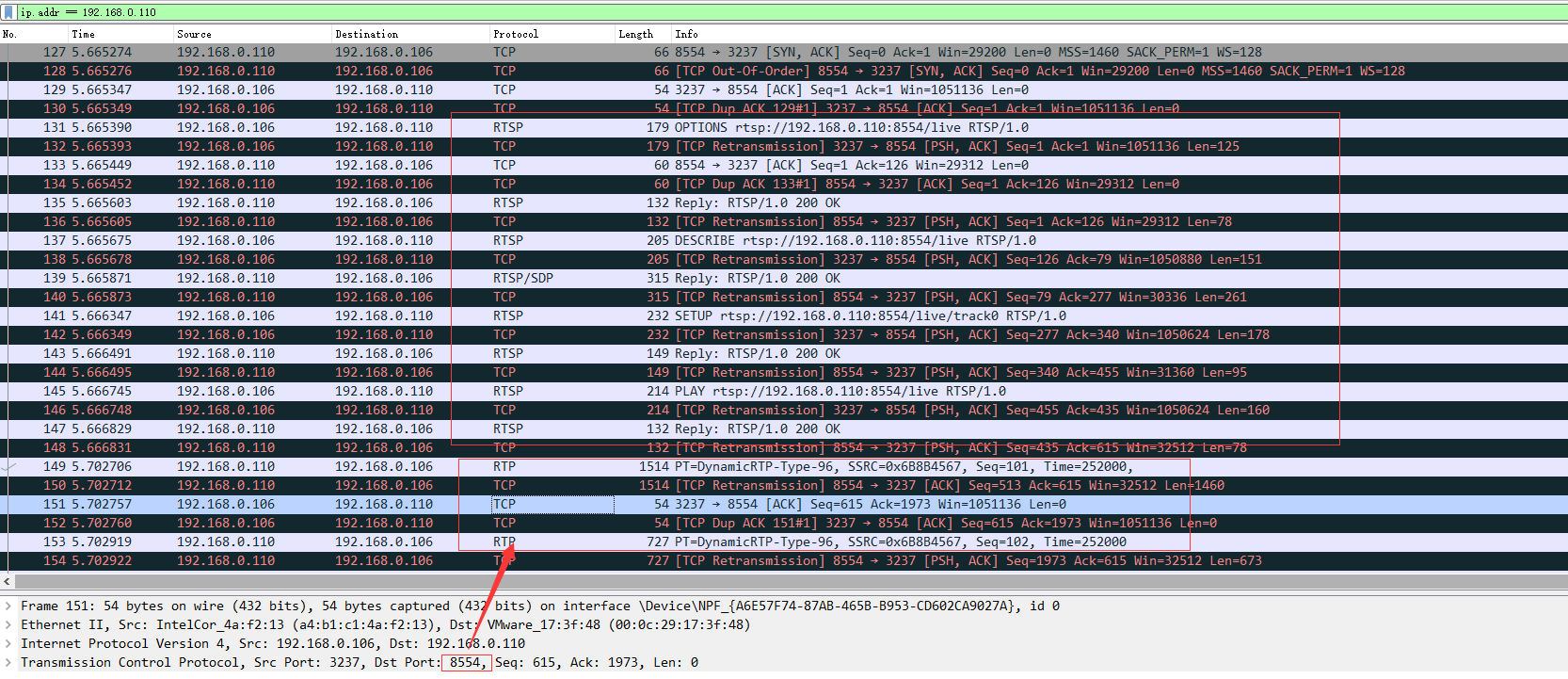Select packet 135 RTSP Reply 200 OK
The width and height of the screenshot is (1568, 679).
coord(784,202)
